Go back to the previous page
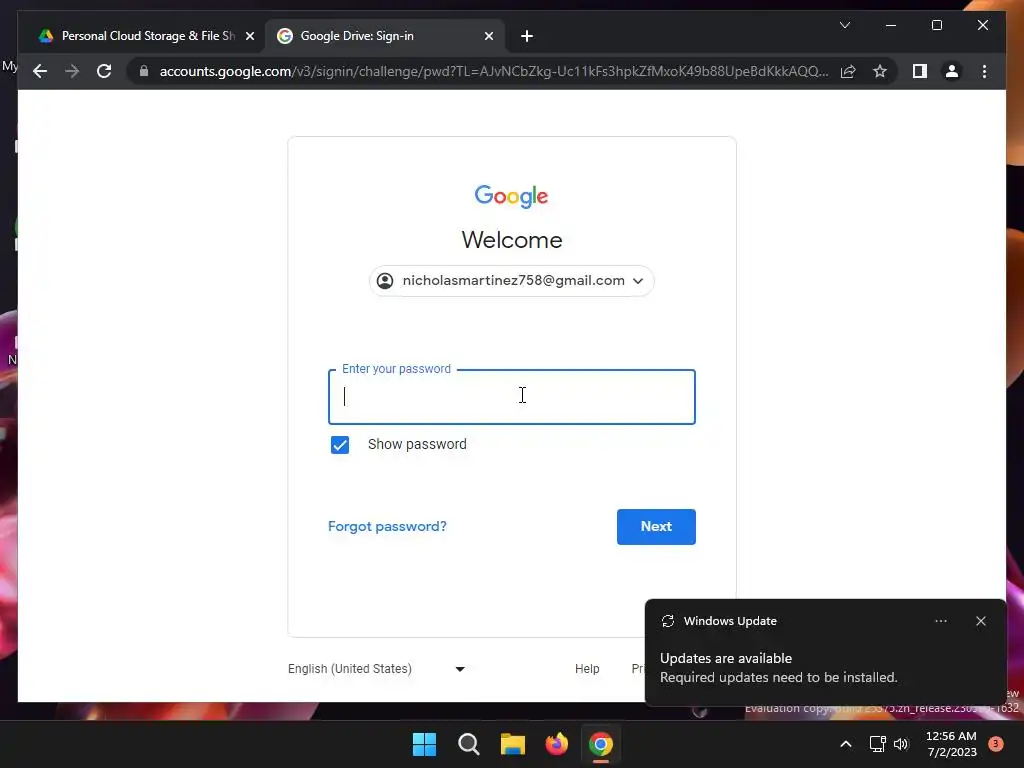 tap(40, 71)
